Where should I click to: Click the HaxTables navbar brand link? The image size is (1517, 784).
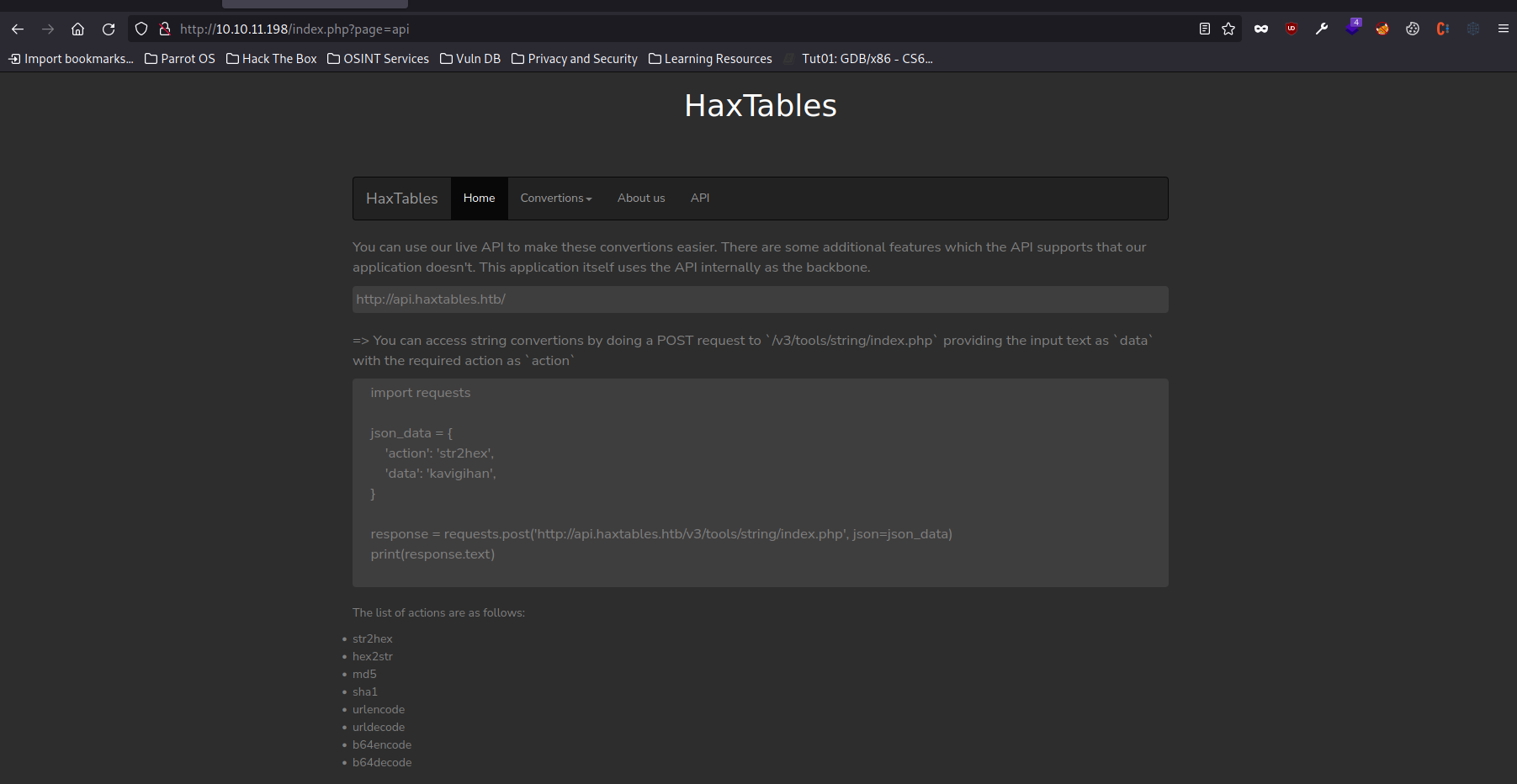click(402, 199)
